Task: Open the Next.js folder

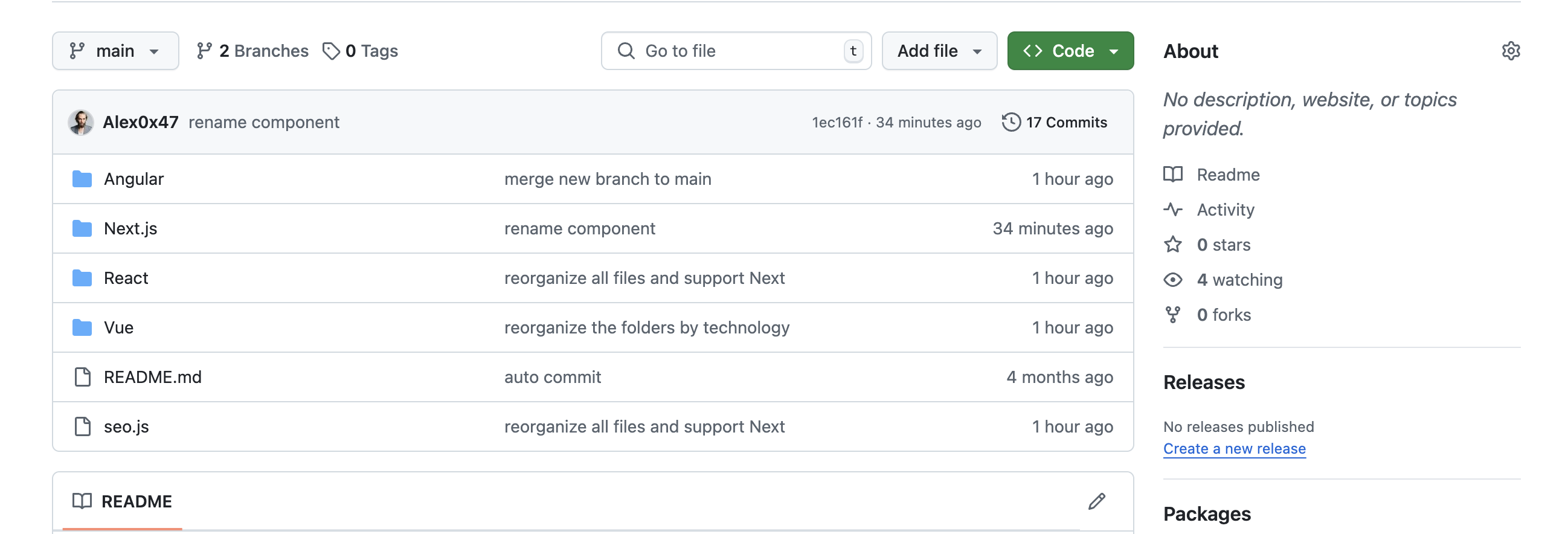Action: pyautogui.click(x=130, y=228)
